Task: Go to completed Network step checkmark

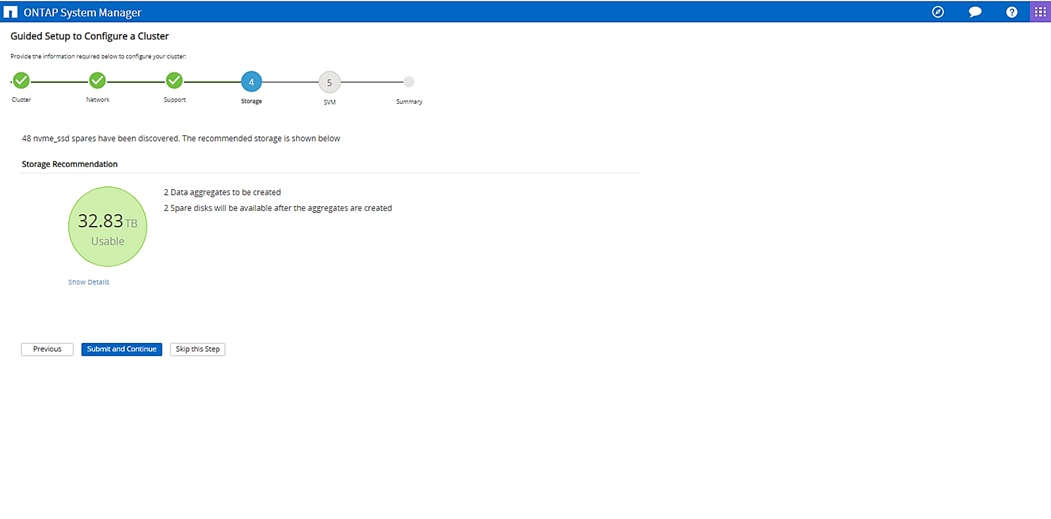Action: pyautogui.click(x=97, y=80)
